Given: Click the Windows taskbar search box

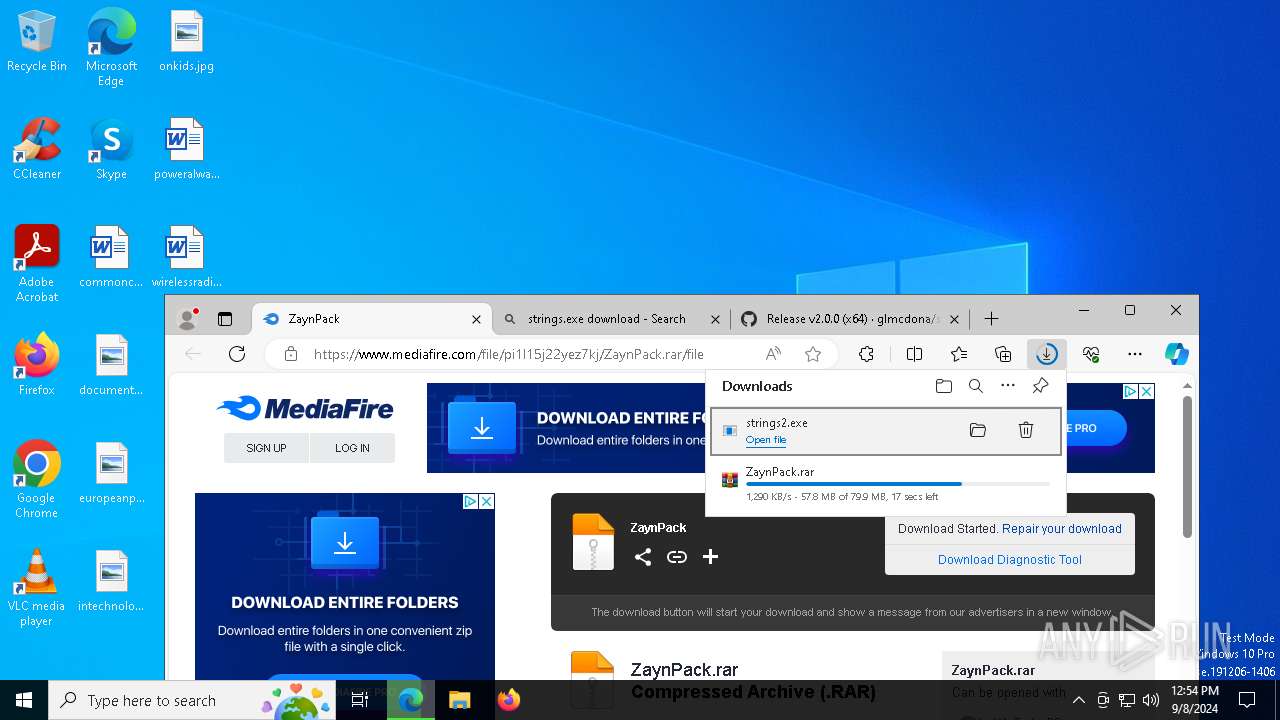Looking at the screenshot, I should [x=192, y=700].
